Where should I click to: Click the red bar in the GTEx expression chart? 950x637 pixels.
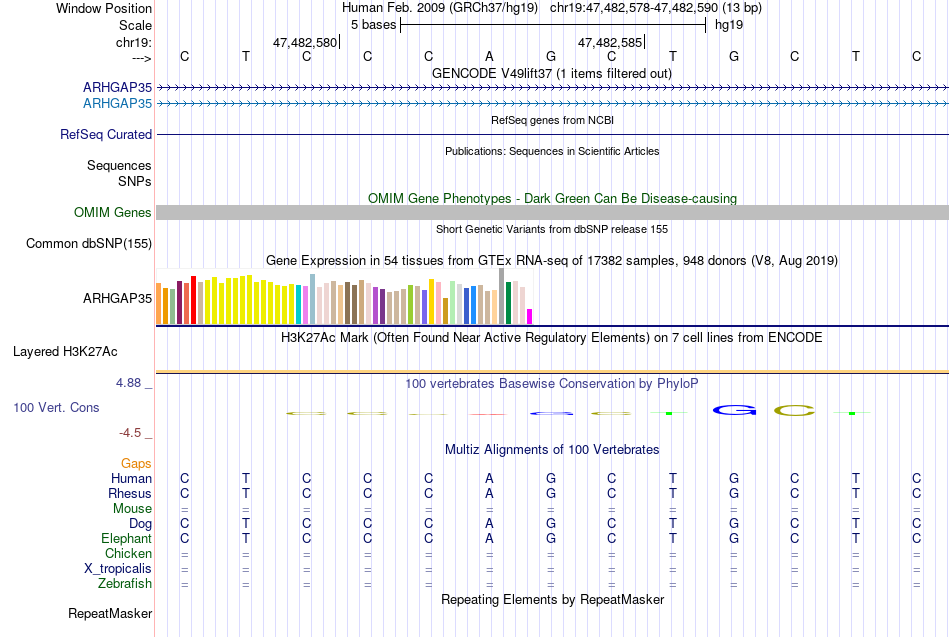click(x=193, y=300)
